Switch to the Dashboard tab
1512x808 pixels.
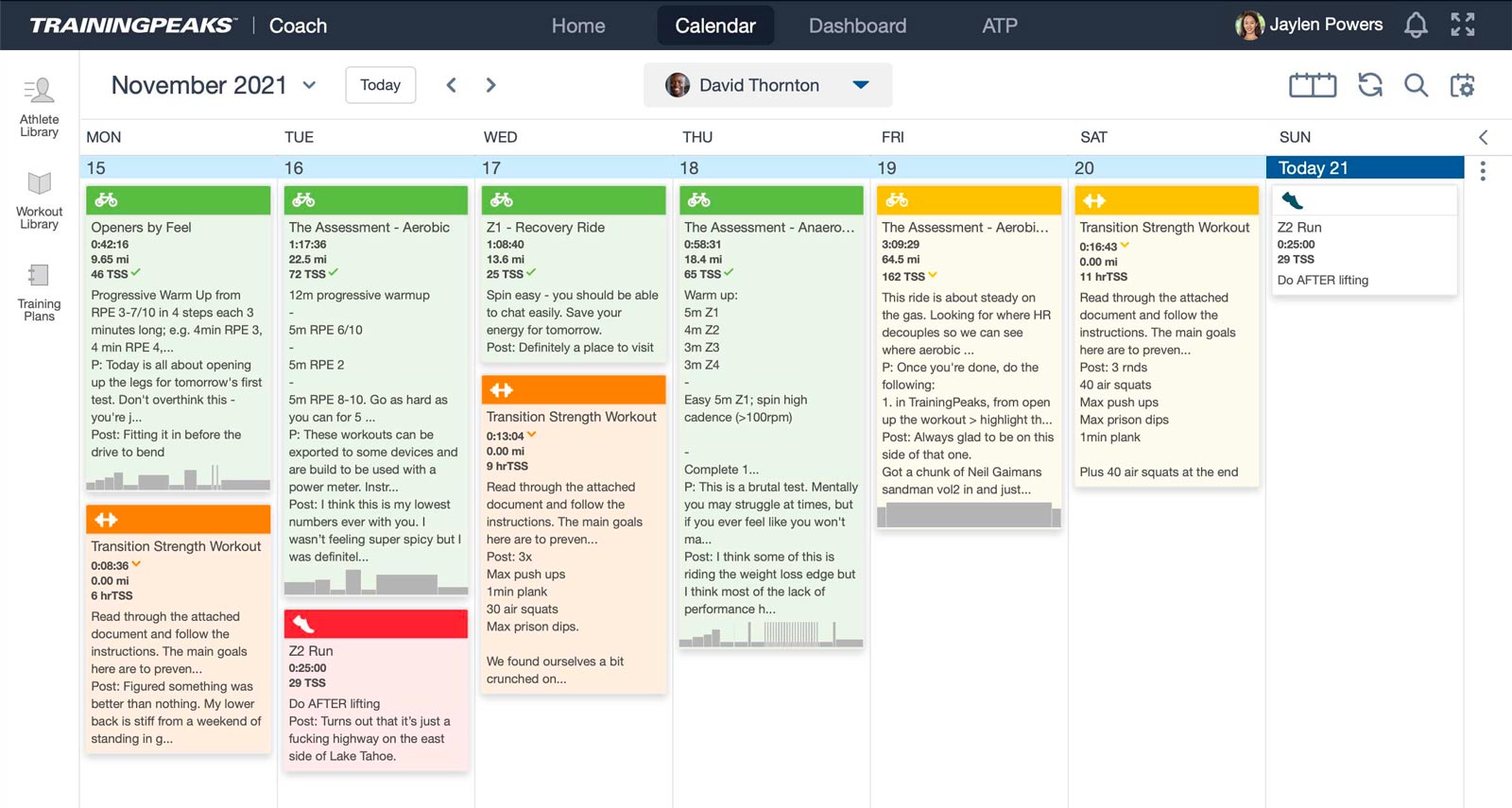coord(857,26)
